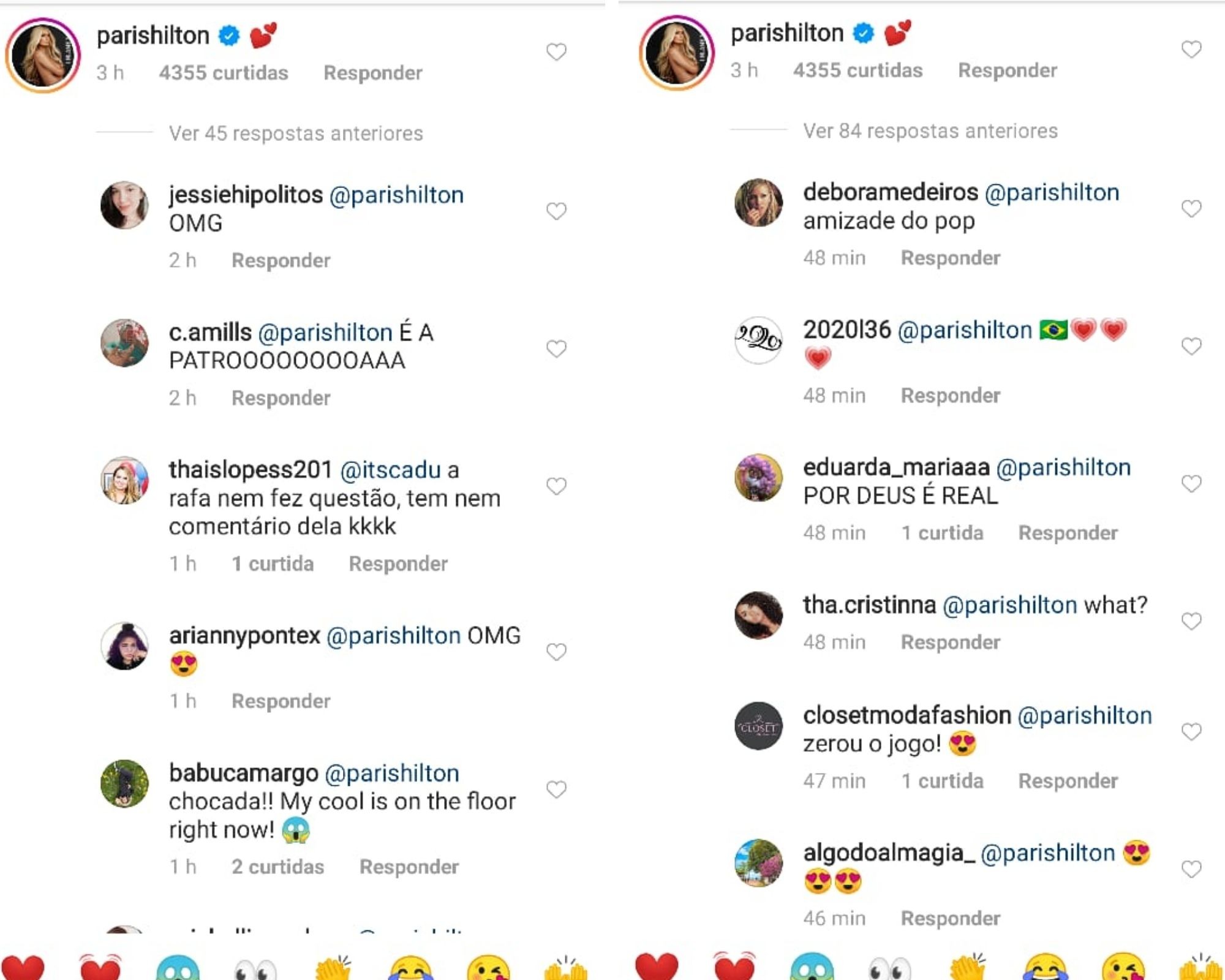Tap heart icon beside closetmodafashion's comment

pyautogui.click(x=1191, y=731)
